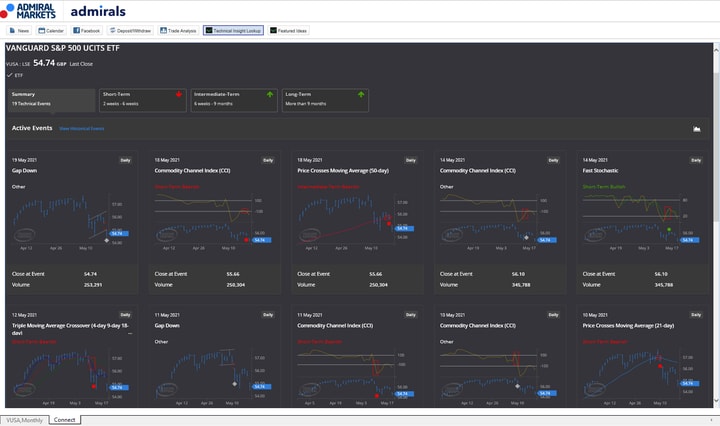Switch to the Intermediate-Term tab

pyautogui.click(x=234, y=100)
